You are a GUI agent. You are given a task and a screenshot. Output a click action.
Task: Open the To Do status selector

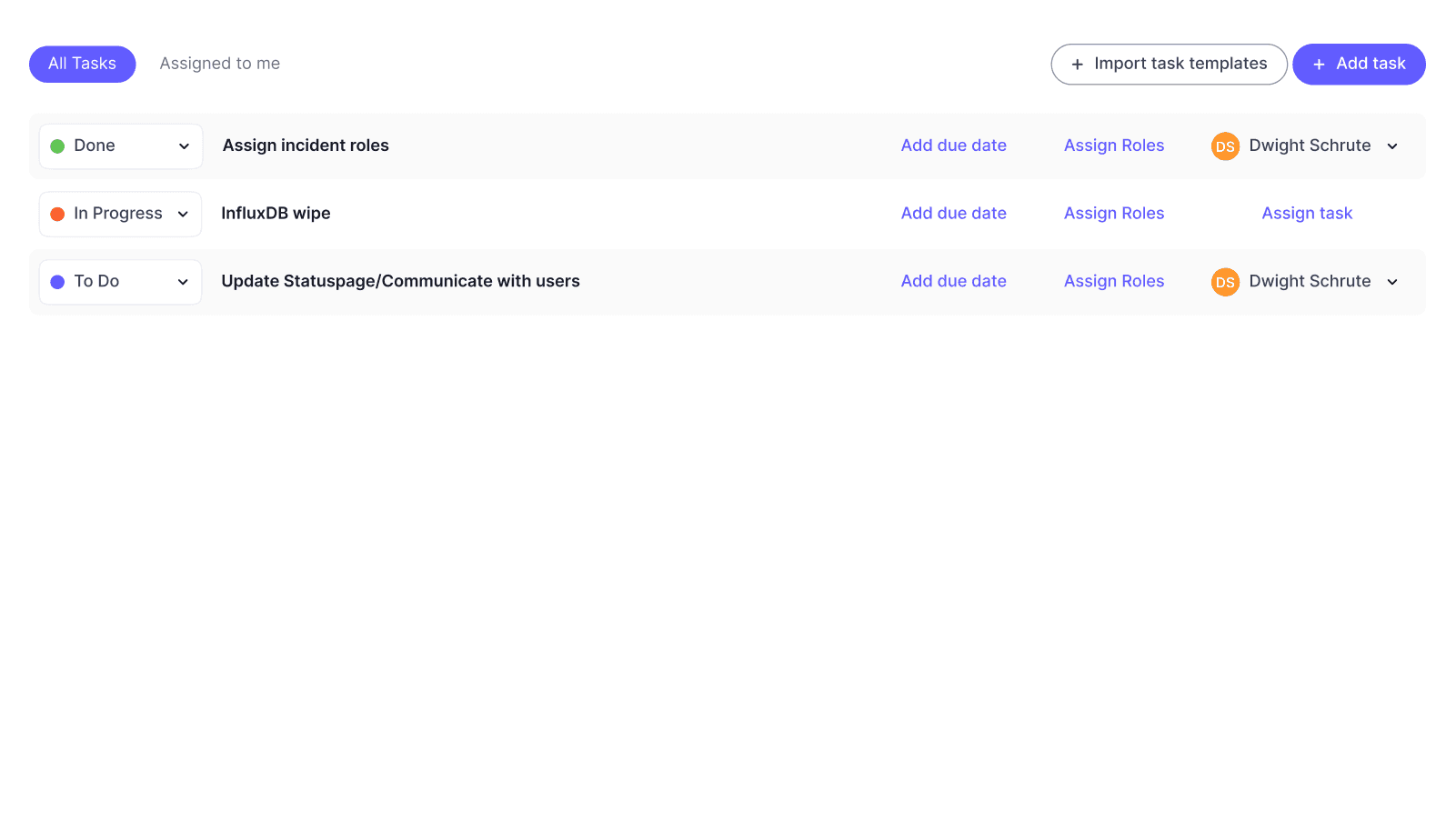[x=183, y=282]
